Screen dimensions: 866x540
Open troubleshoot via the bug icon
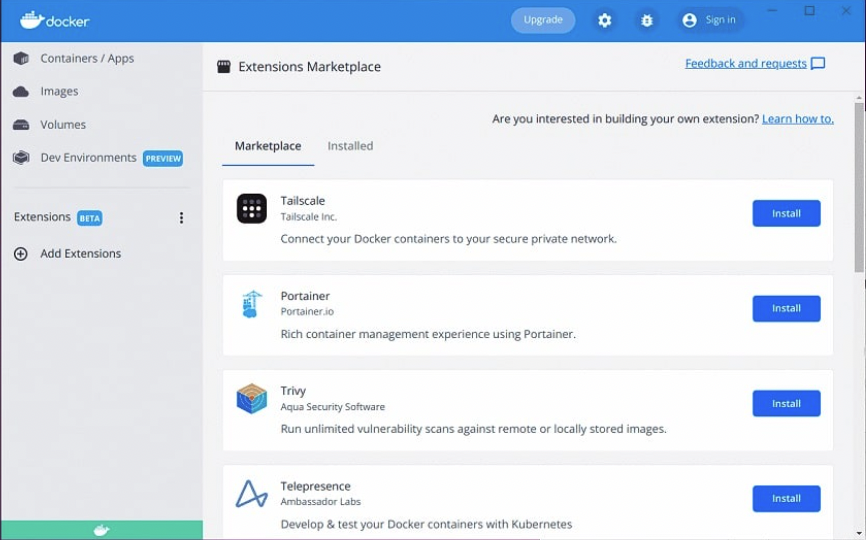(x=647, y=20)
